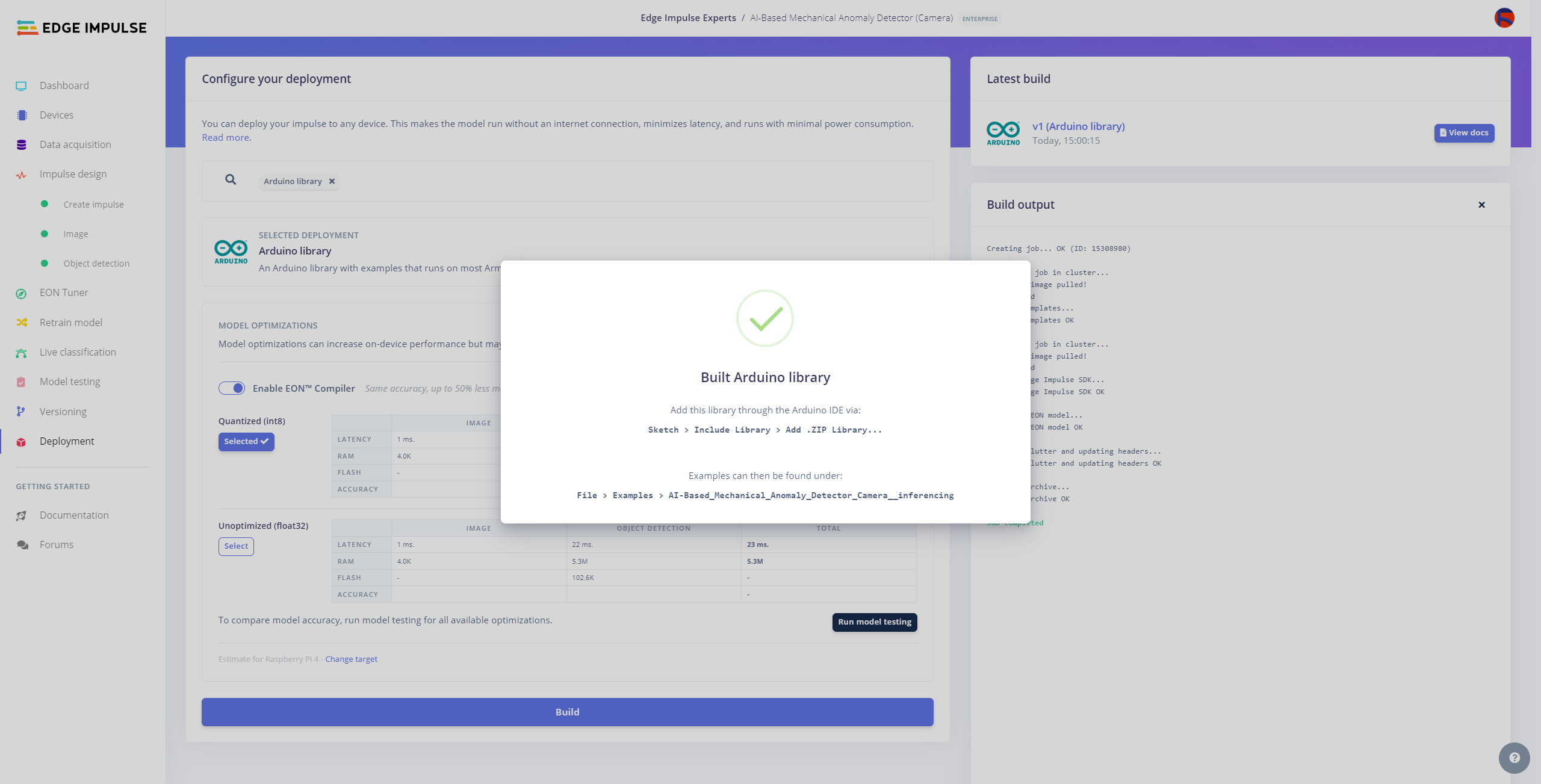
Task: Click the project name breadcrumb
Action: [x=851, y=18]
